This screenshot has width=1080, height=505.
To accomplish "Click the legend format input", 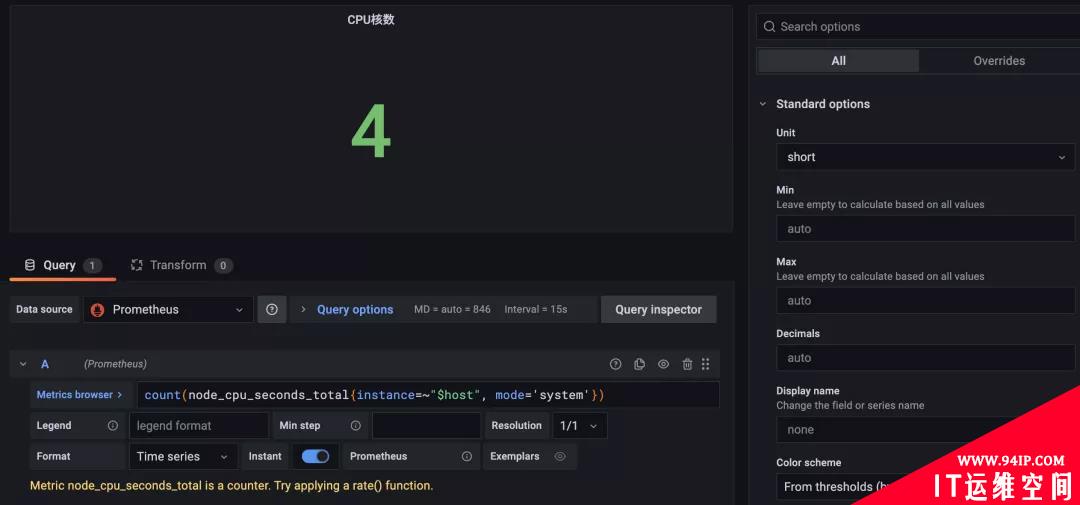I will (199, 426).
